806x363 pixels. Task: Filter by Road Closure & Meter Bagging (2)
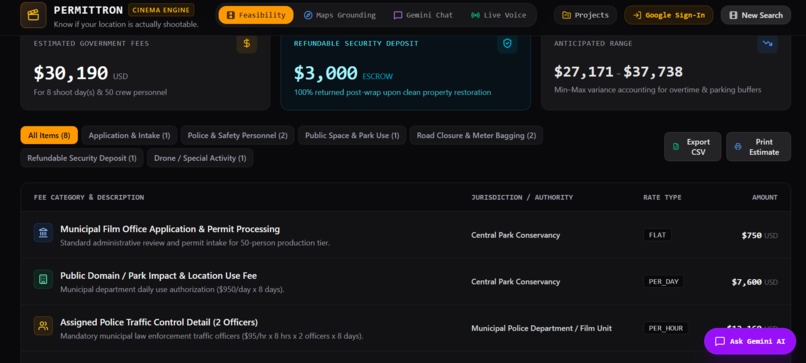point(476,135)
